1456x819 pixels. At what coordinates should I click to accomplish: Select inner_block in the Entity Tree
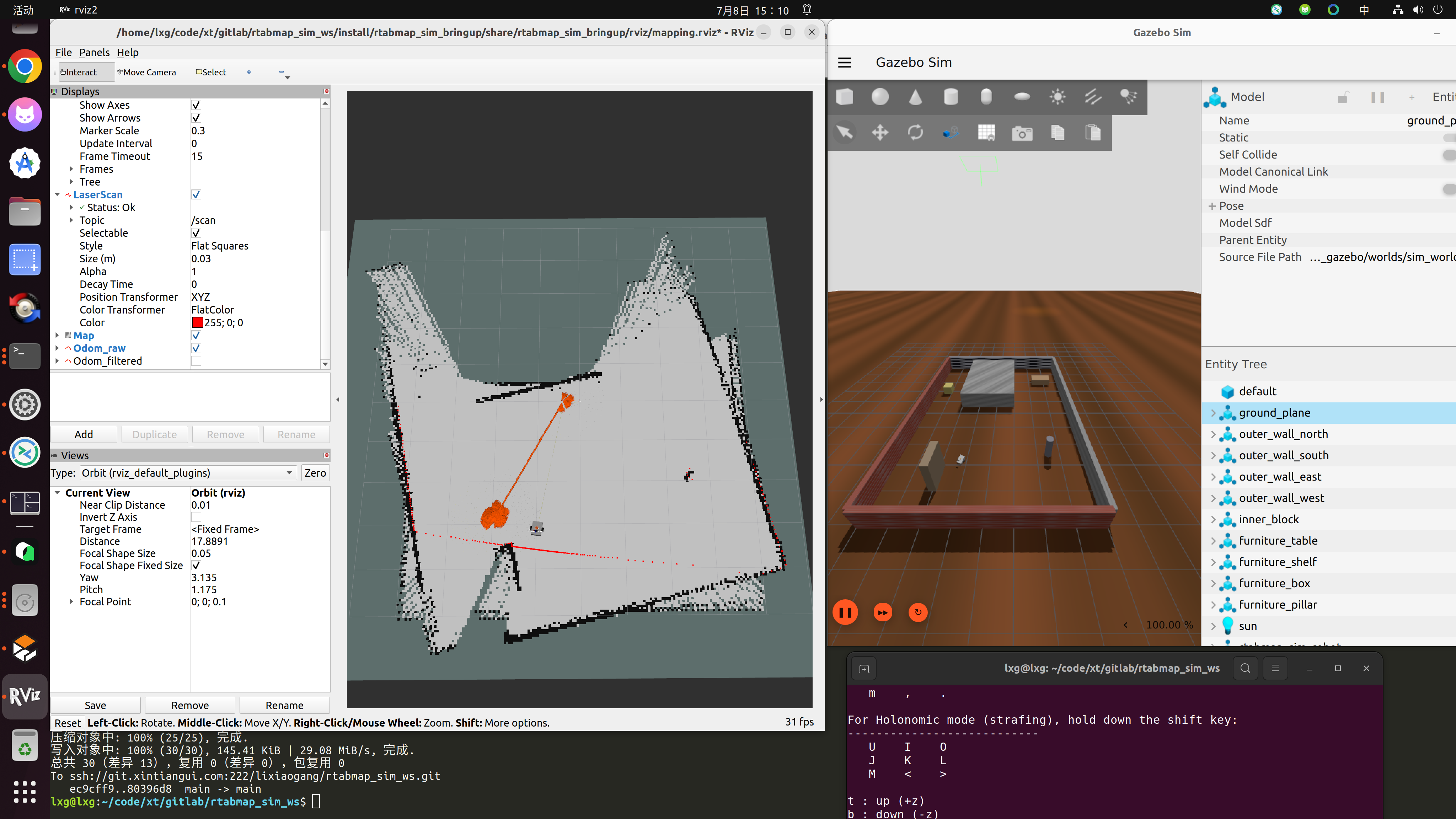tap(1269, 519)
